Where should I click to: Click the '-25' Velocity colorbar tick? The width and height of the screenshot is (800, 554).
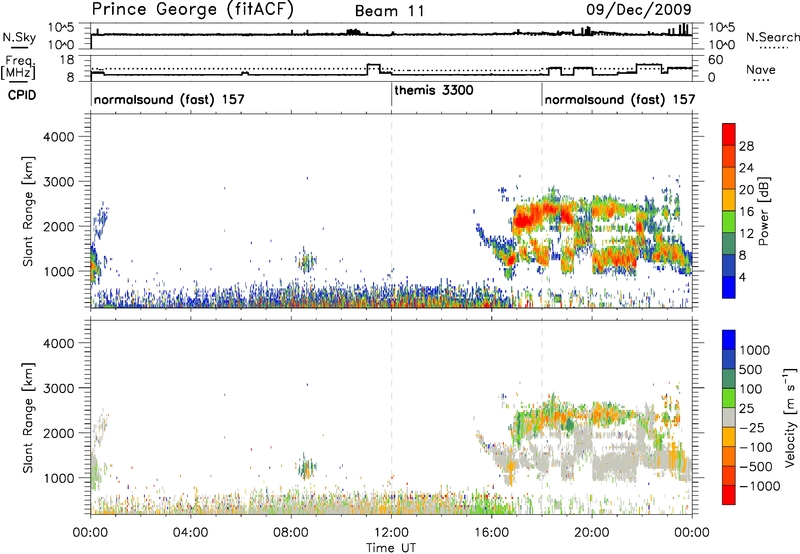(751, 427)
